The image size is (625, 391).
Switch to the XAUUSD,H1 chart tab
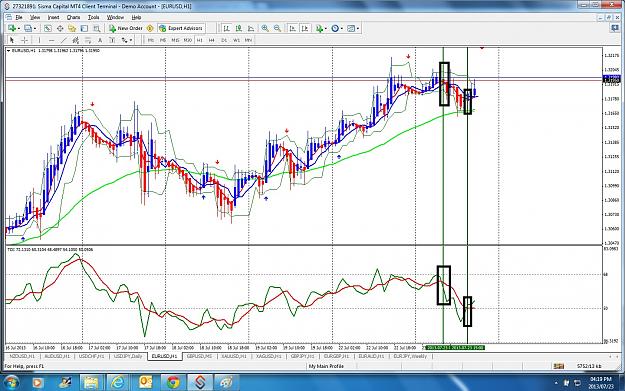pyautogui.click(x=234, y=356)
